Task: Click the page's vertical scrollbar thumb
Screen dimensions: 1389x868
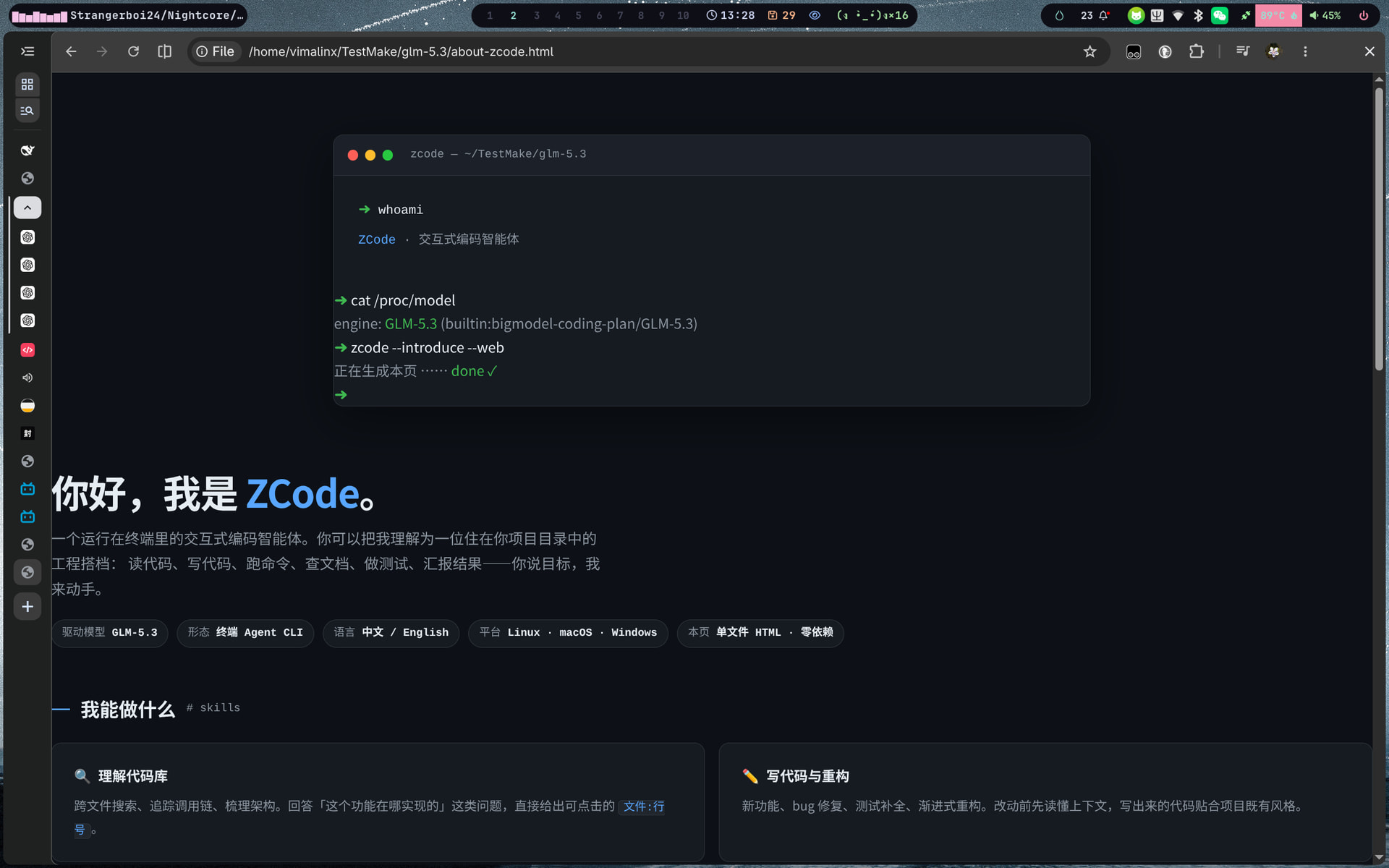Action: (x=1379, y=229)
